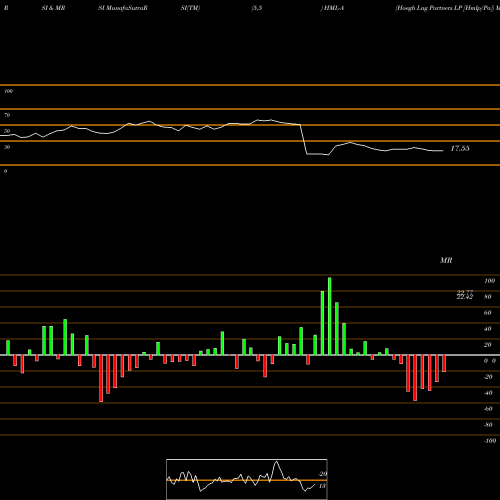Screen dimensions: 500x500
Task: Click the -40 label on the MR axis
Action: [x=488, y=393]
